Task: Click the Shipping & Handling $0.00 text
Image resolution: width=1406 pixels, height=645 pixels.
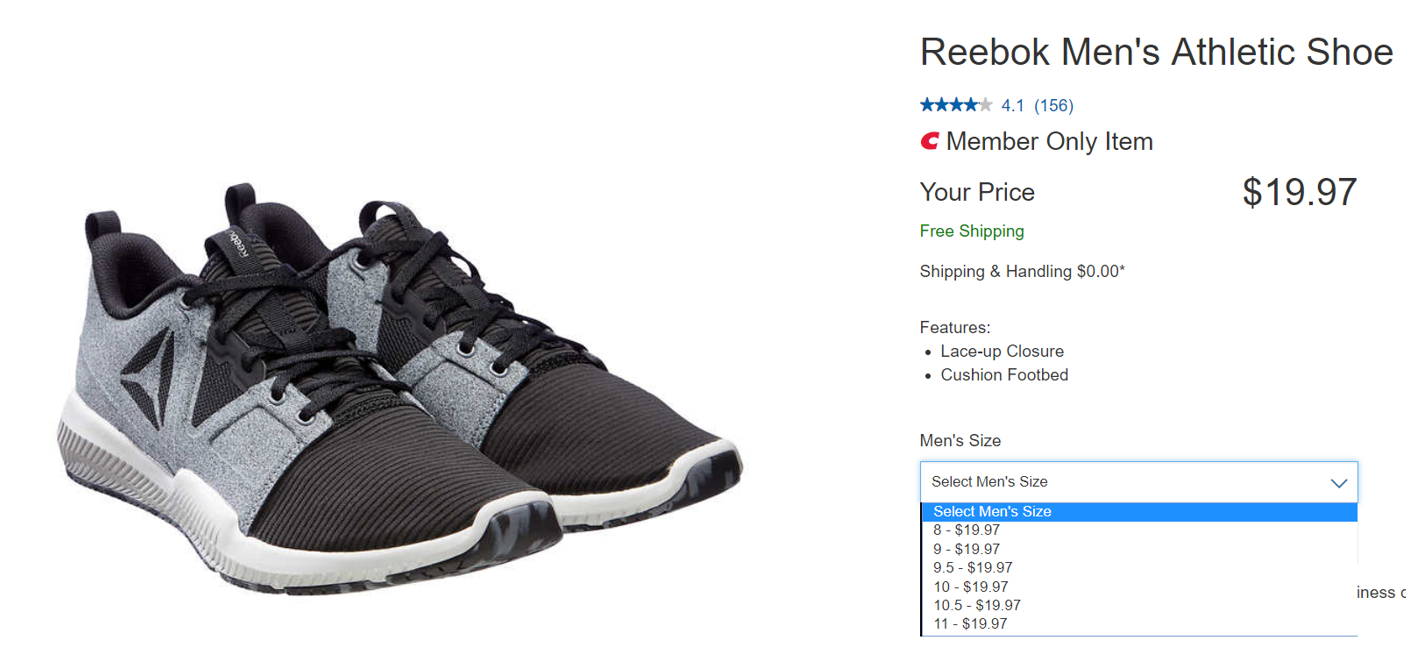Action: click(1022, 271)
